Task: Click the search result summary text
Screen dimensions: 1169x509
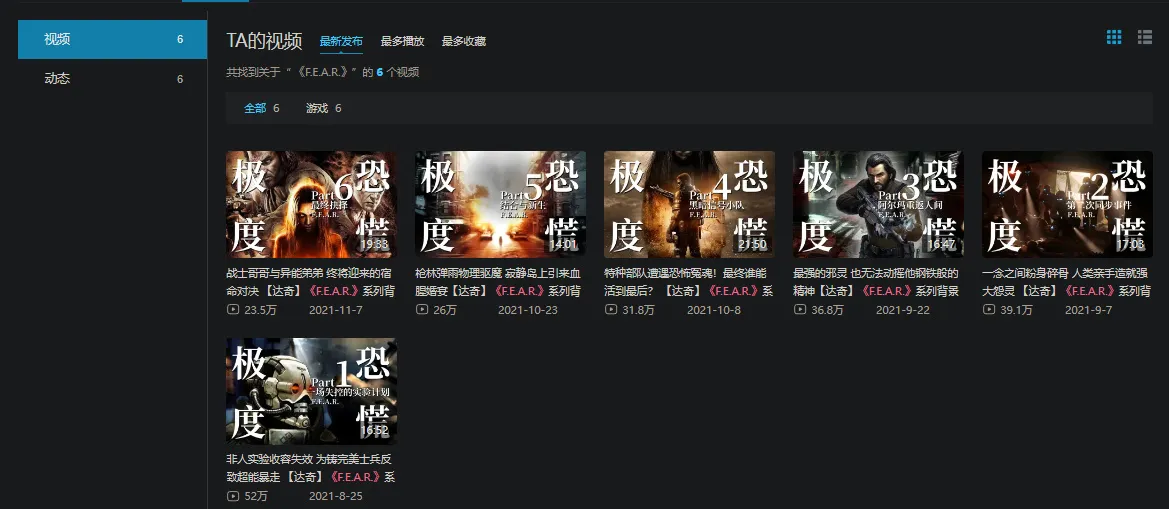Action: pyautogui.click(x=323, y=72)
